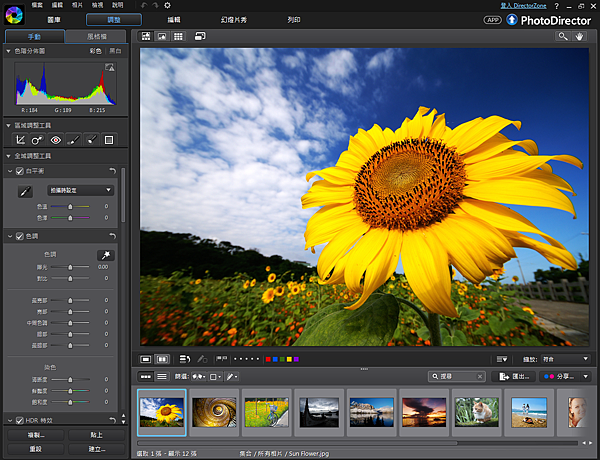Select the spot removal tool
The height and width of the screenshot is (460, 600).
38,140
